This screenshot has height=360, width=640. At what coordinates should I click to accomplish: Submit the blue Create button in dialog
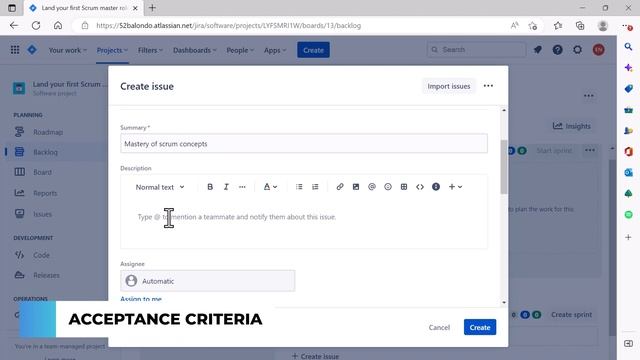pyautogui.click(x=480, y=327)
